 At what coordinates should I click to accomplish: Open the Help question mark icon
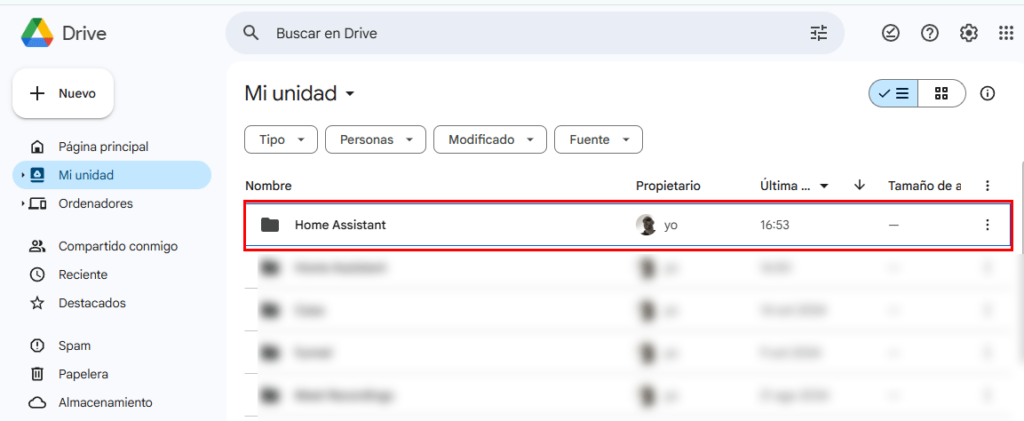(929, 33)
